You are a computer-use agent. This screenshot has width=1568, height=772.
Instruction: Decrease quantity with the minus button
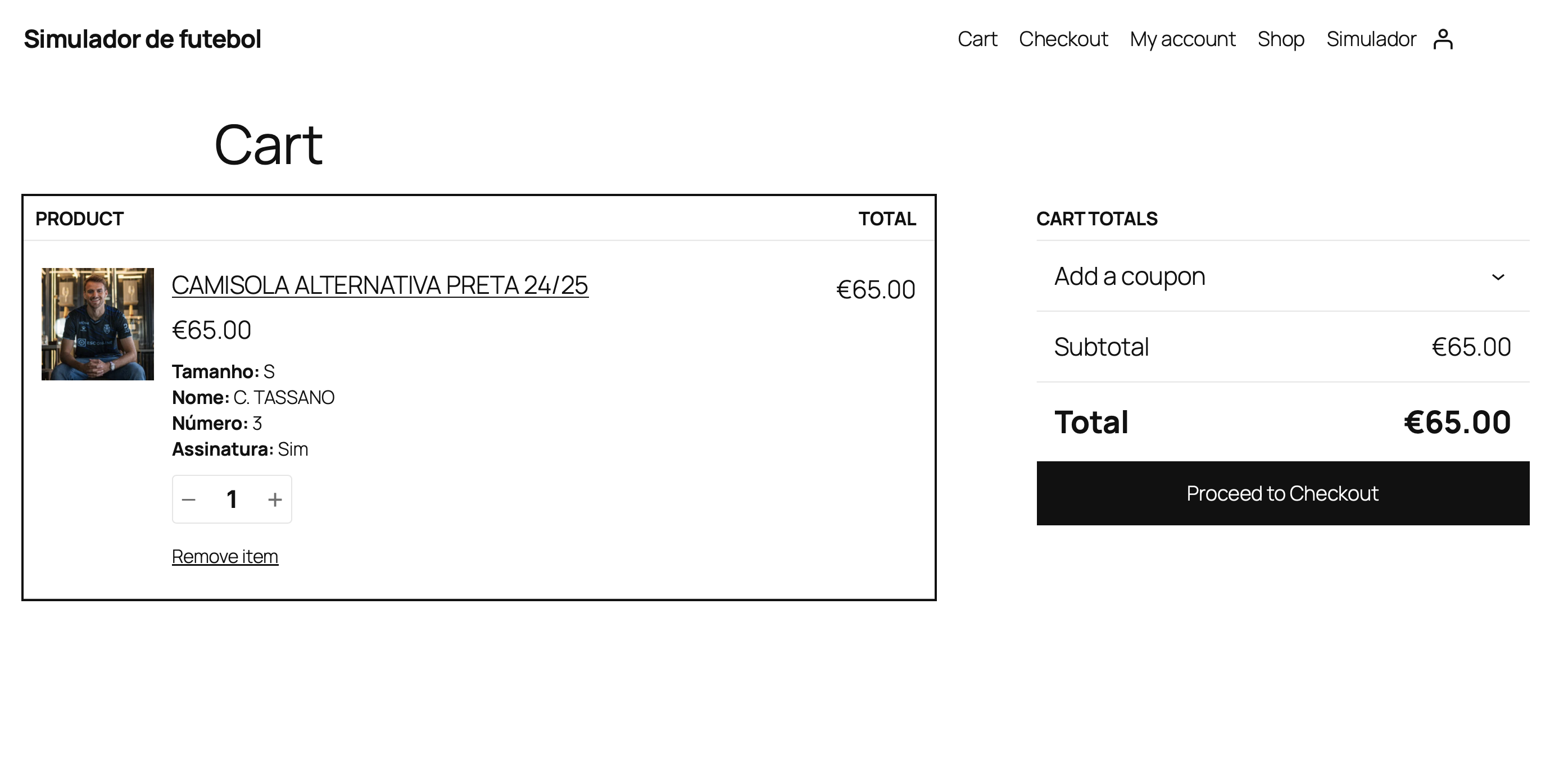189,499
